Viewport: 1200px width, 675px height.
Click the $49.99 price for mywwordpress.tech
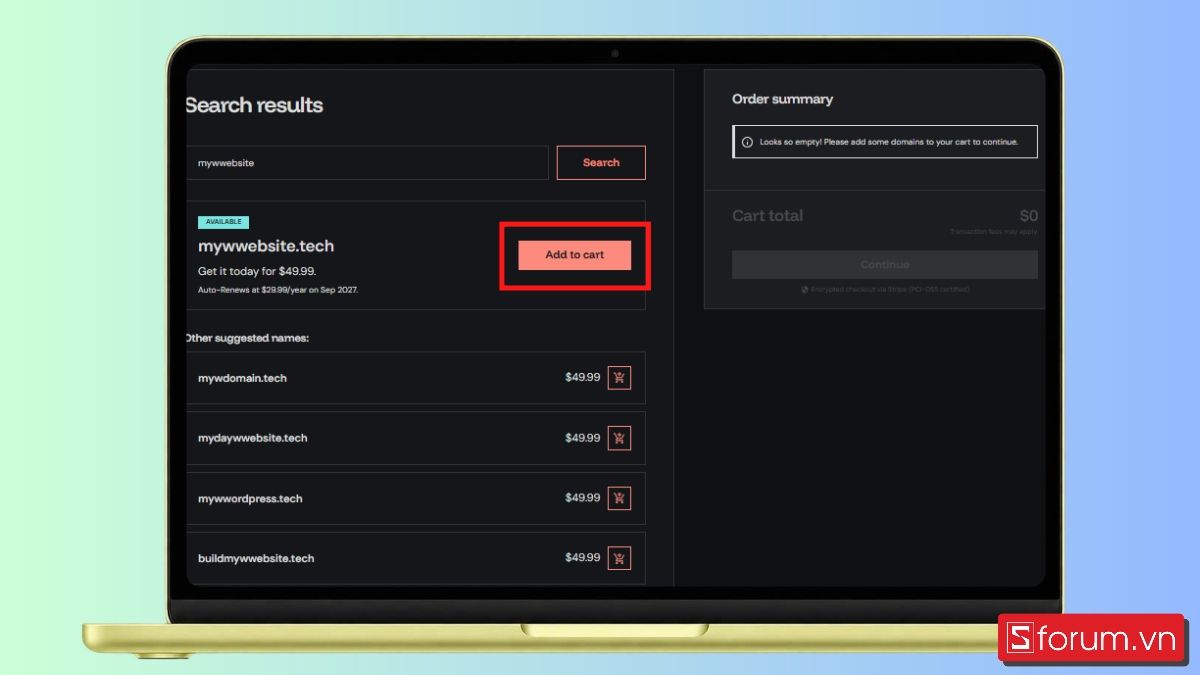[583, 497]
